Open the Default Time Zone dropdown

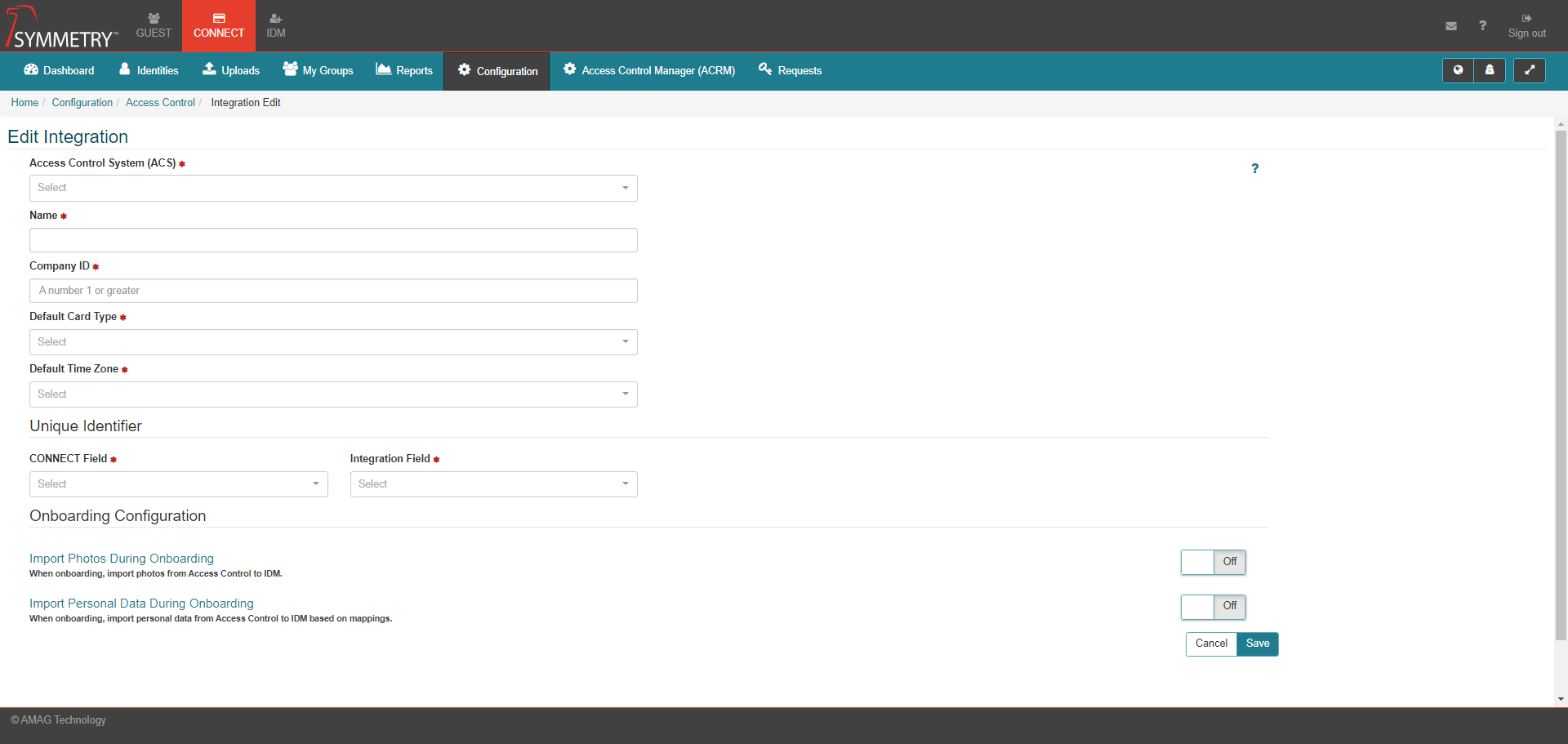[x=333, y=394]
